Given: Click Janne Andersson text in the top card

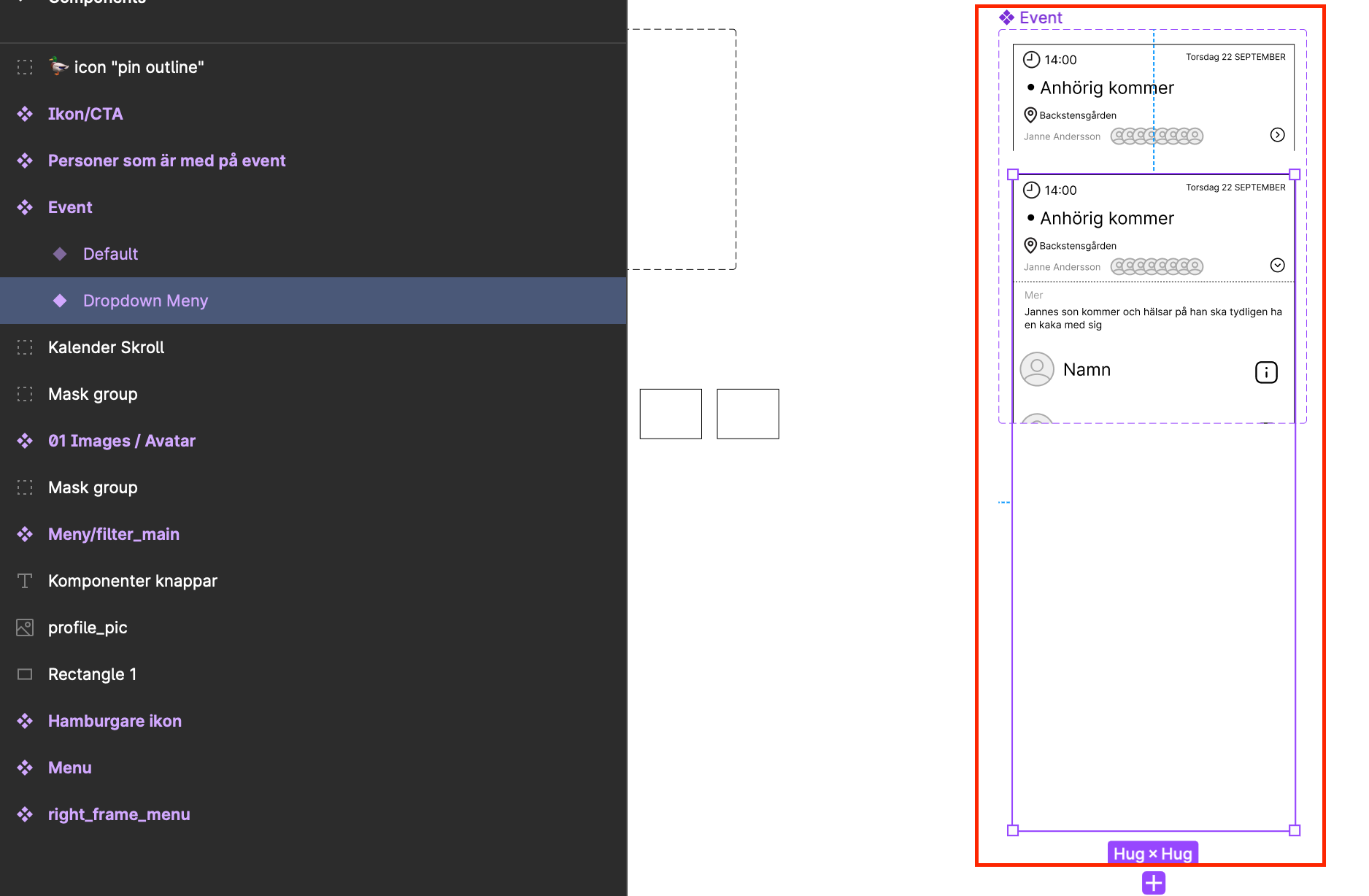Looking at the screenshot, I should [1062, 136].
